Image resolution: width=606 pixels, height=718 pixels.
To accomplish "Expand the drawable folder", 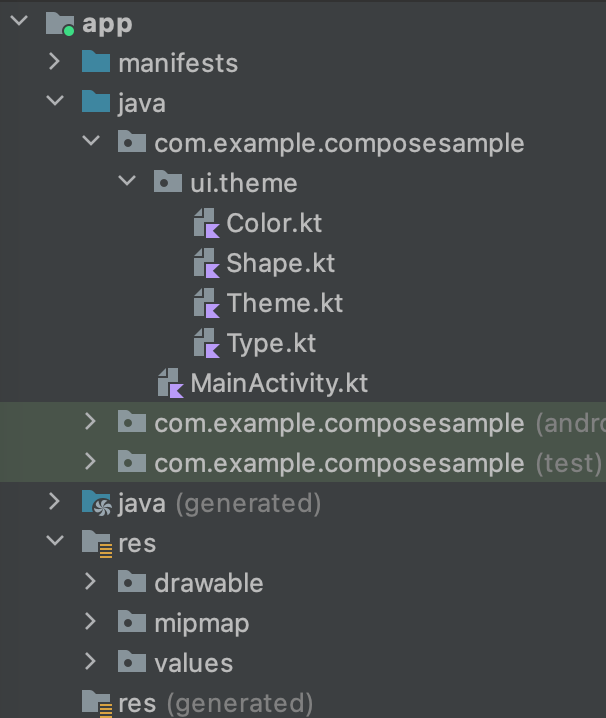I will pyautogui.click(x=90, y=582).
